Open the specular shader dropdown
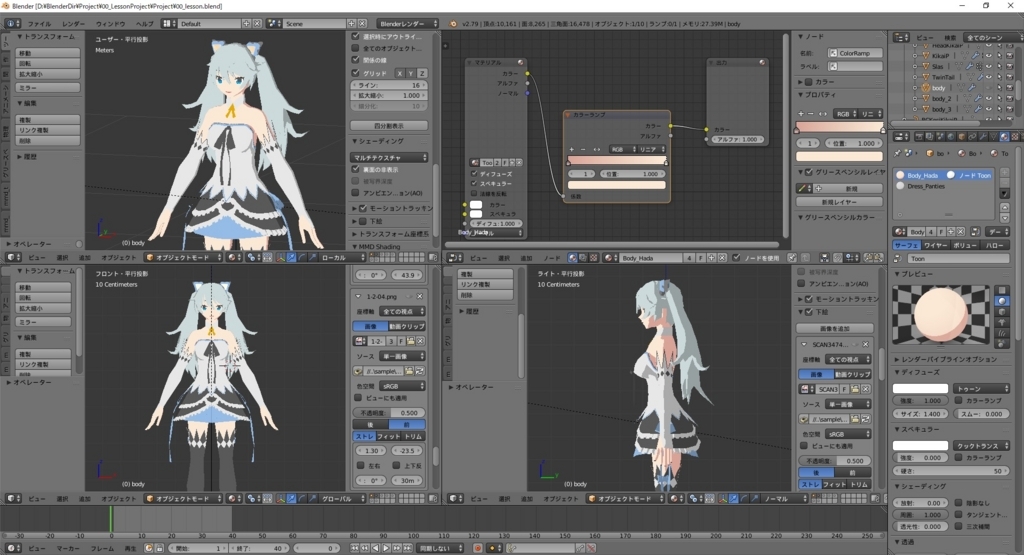This screenshot has height=555, width=1024. [981, 445]
